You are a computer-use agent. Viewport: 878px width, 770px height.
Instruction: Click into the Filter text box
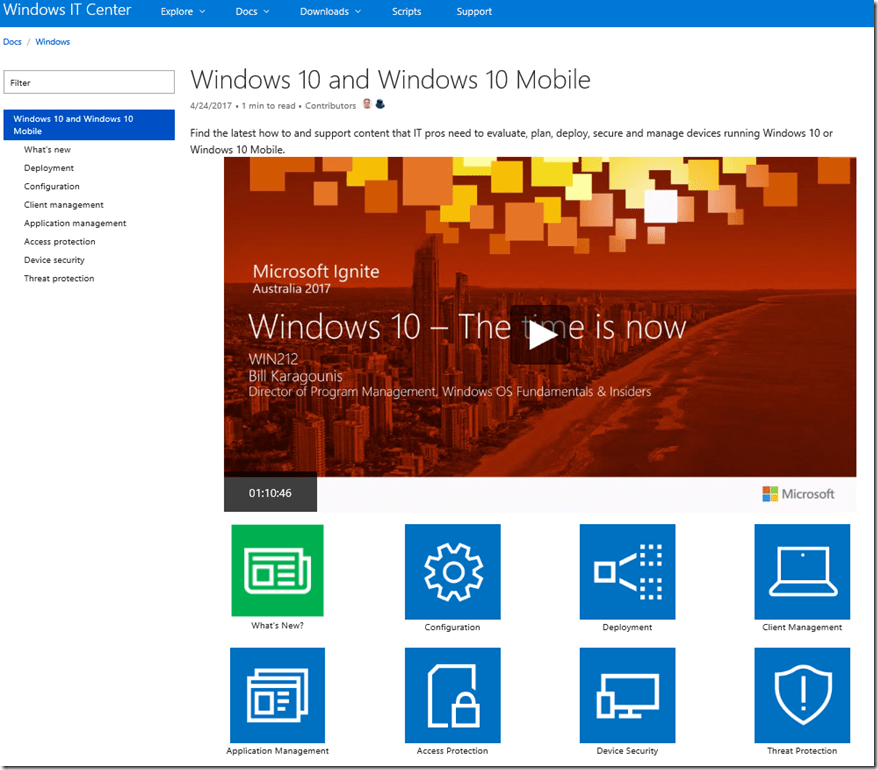pyautogui.click(x=89, y=83)
